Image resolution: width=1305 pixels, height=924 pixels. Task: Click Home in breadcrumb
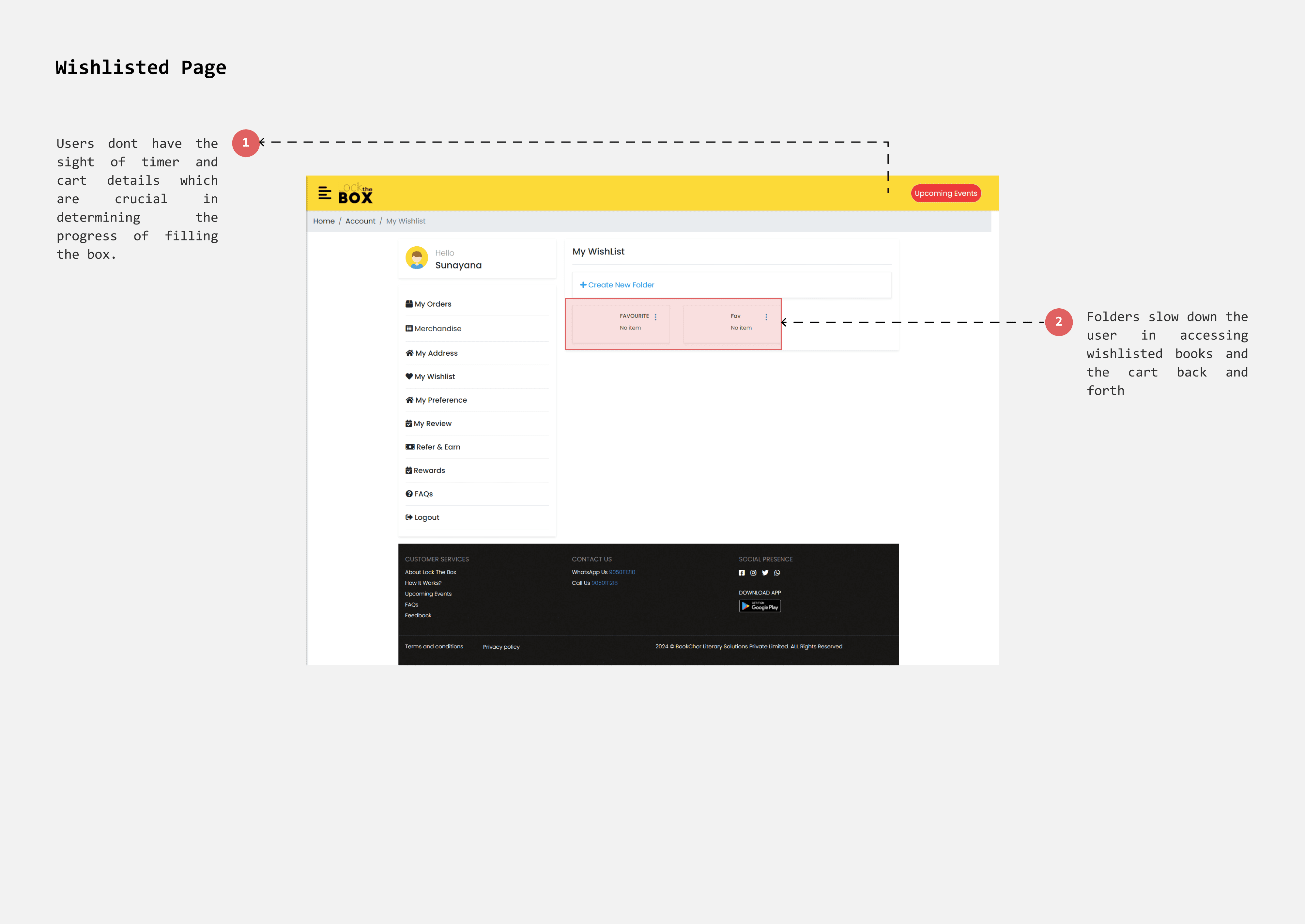(x=324, y=221)
